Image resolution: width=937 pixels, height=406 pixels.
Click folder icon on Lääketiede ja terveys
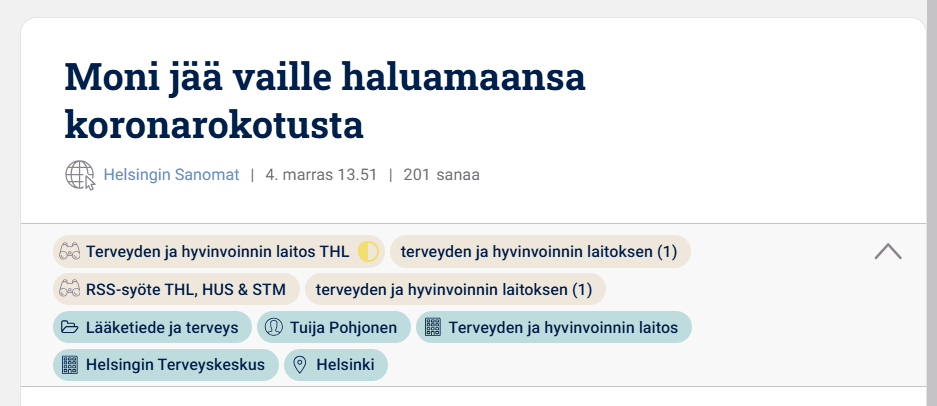[69, 327]
